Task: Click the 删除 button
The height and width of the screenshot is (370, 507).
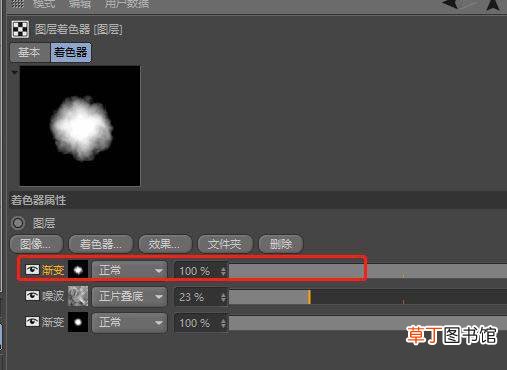Action: [281, 244]
